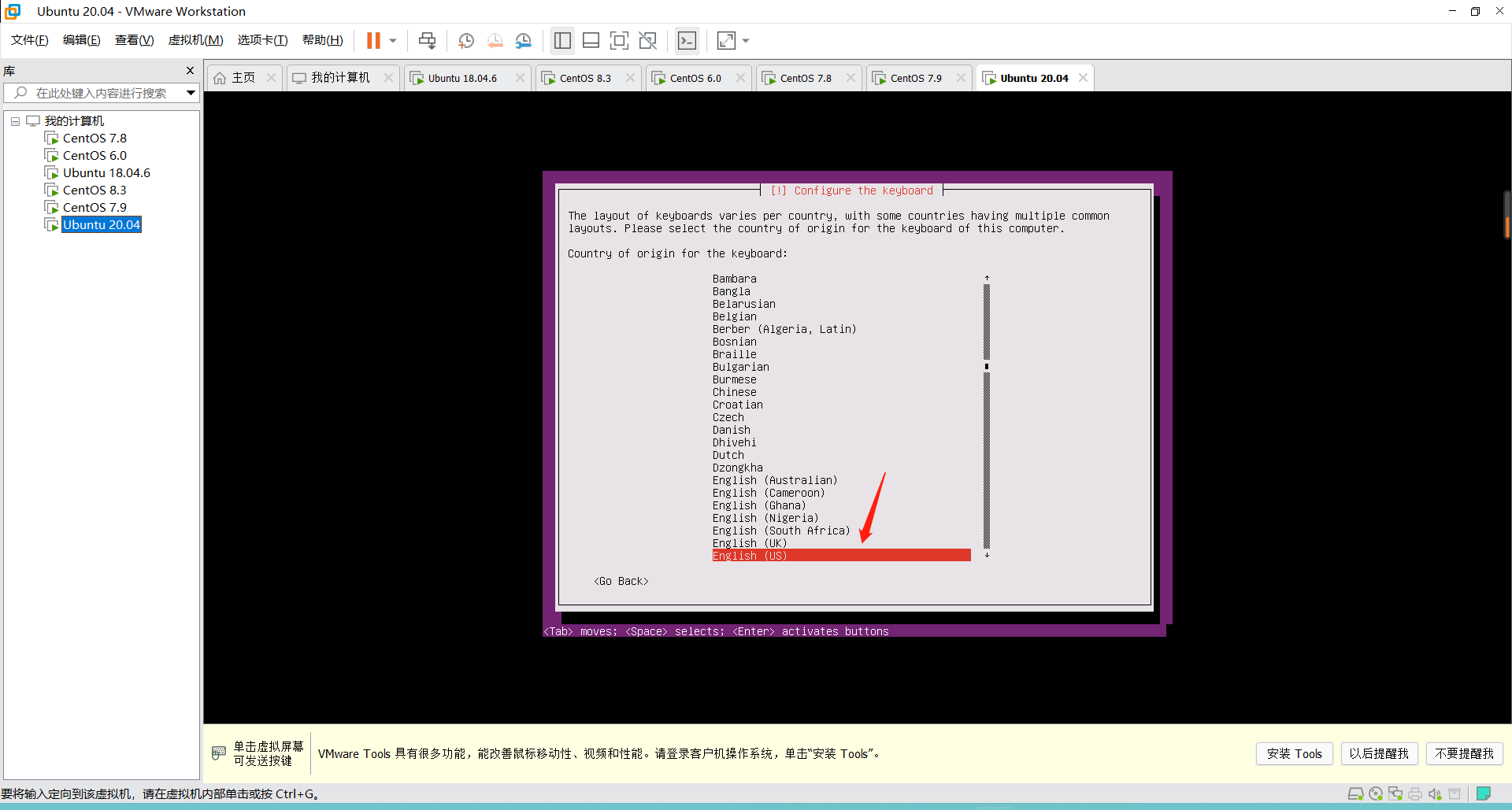Take a snapshot of this VM
The height and width of the screenshot is (810, 1512).
466,40
